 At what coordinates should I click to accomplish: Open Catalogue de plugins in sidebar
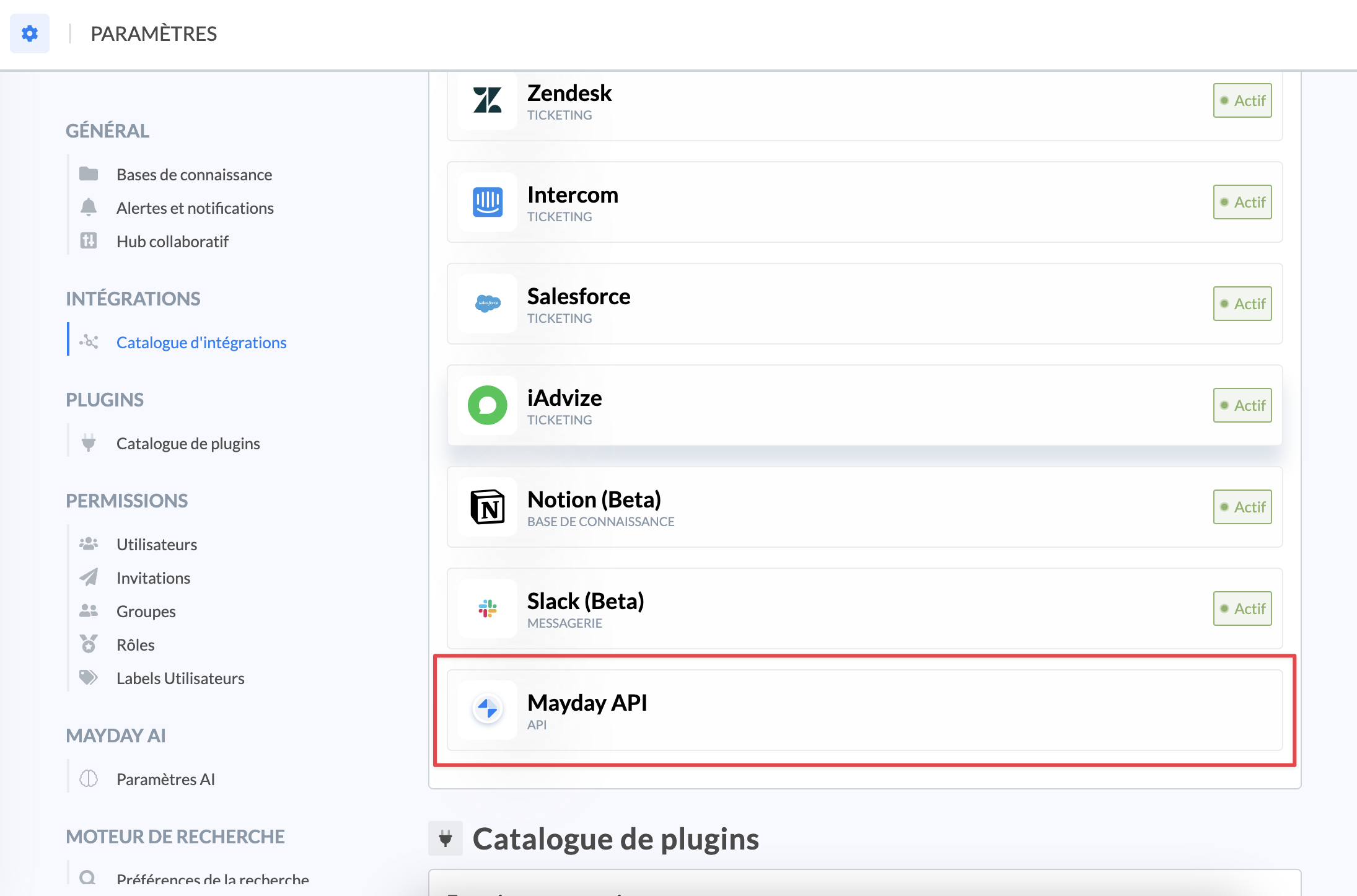188,444
